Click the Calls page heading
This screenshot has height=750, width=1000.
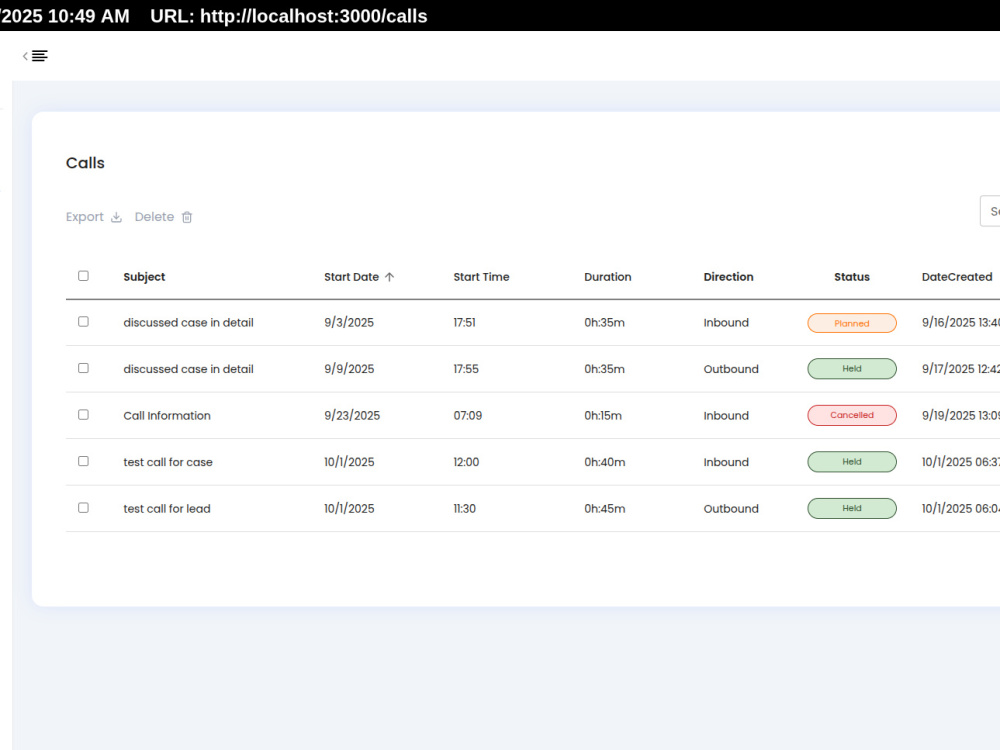[85, 163]
